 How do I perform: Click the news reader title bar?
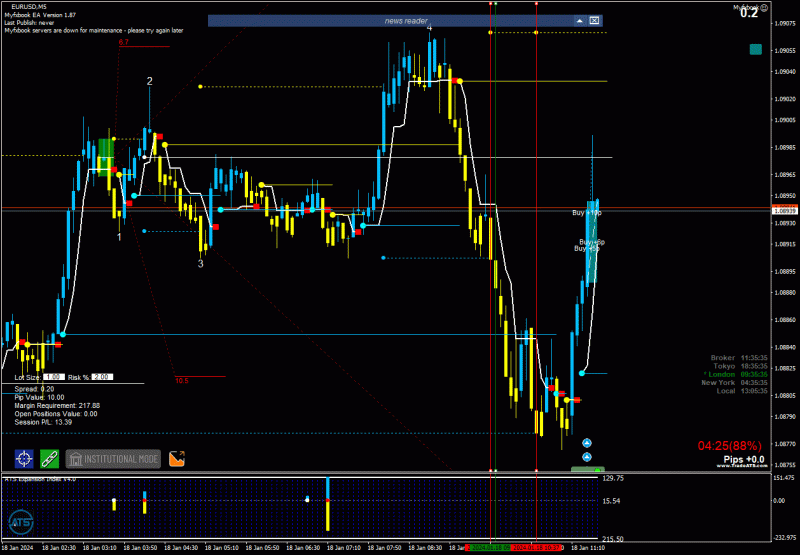pos(406,21)
